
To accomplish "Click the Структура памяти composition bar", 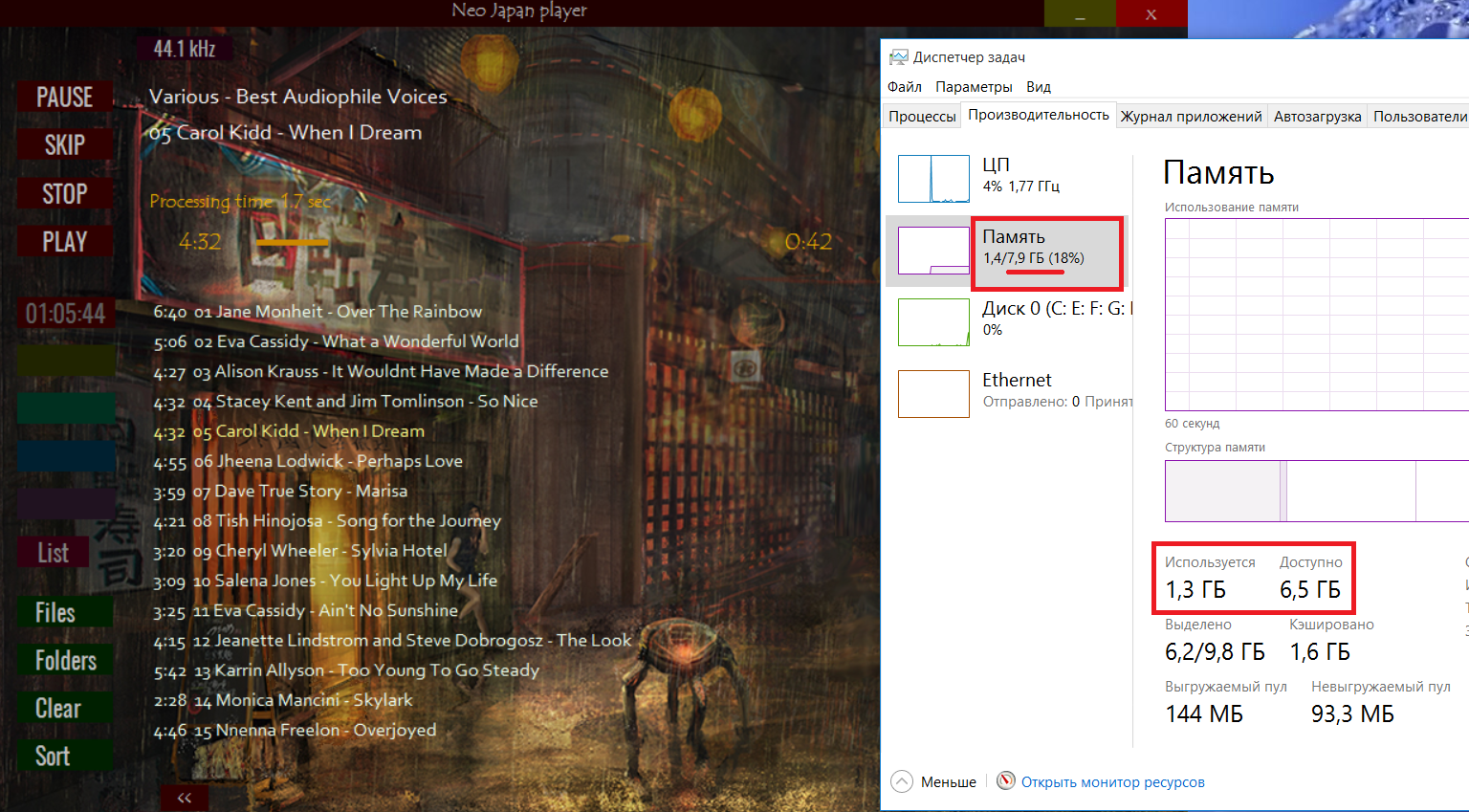I will point(1317,491).
